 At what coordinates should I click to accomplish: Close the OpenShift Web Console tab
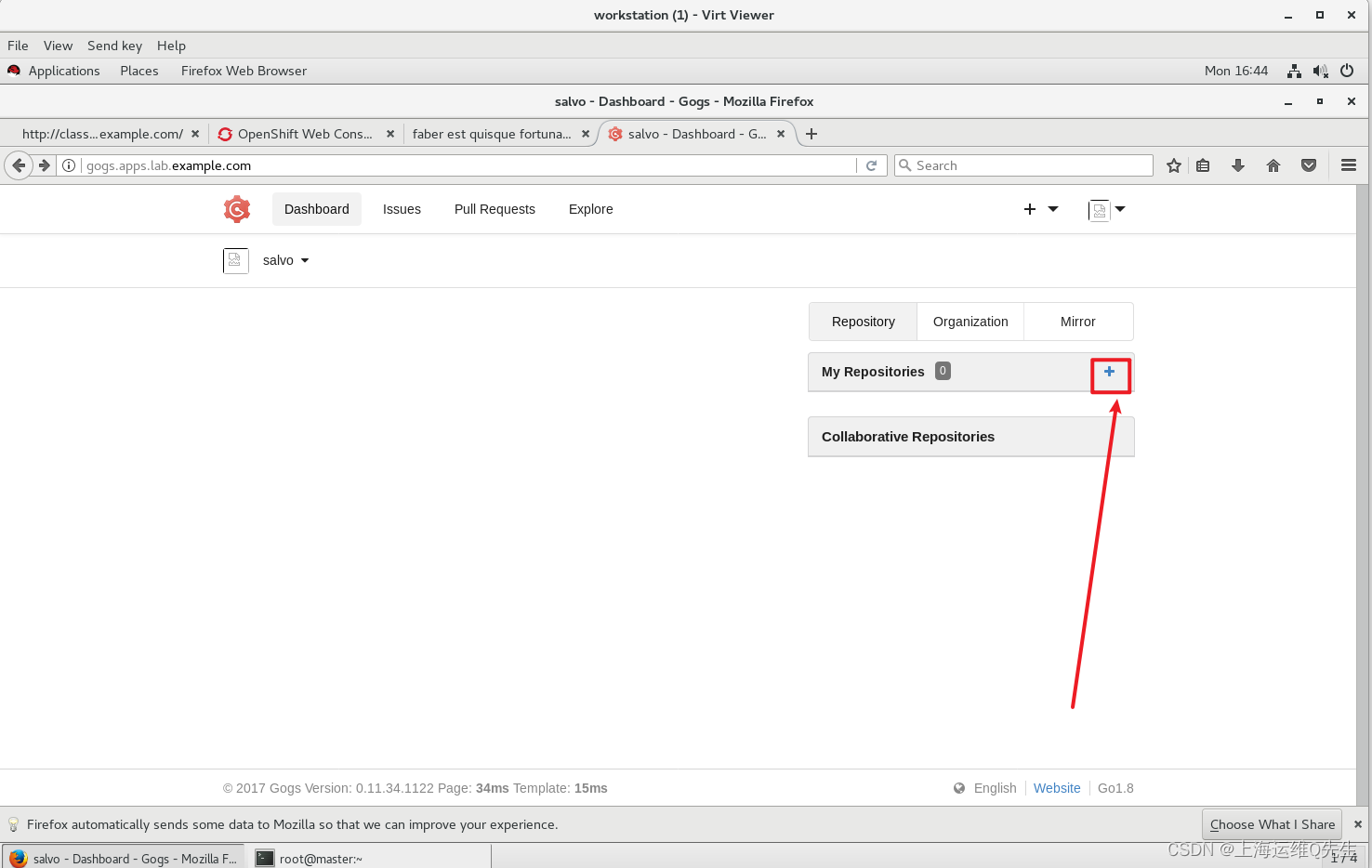coord(390,134)
